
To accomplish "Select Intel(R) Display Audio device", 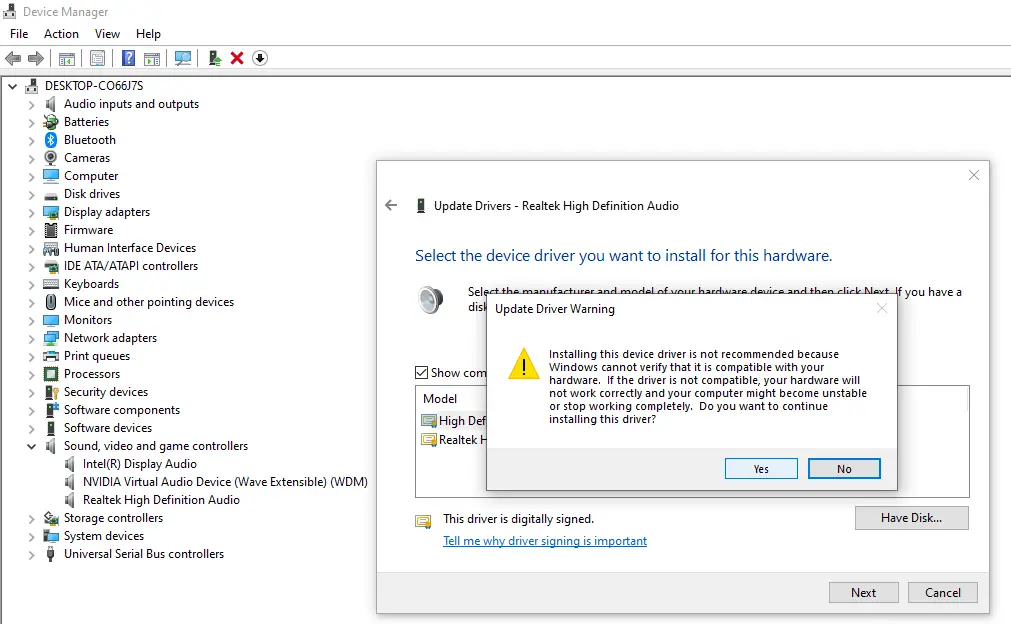I will pos(140,464).
